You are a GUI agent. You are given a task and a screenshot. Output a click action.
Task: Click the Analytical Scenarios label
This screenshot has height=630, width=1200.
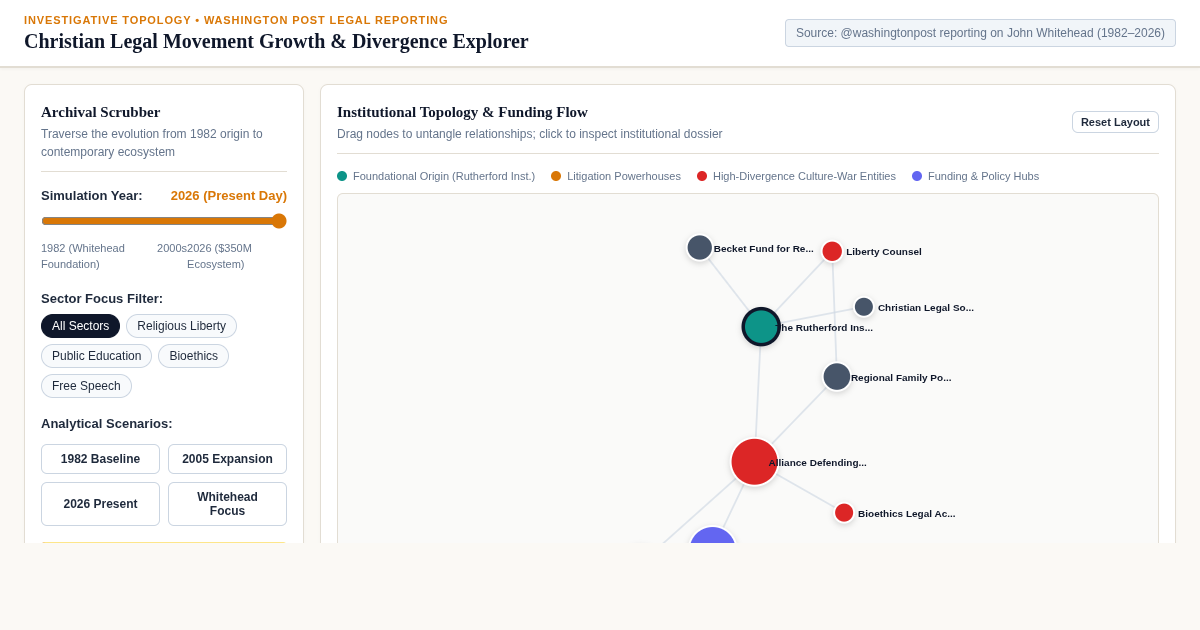point(107,424)
